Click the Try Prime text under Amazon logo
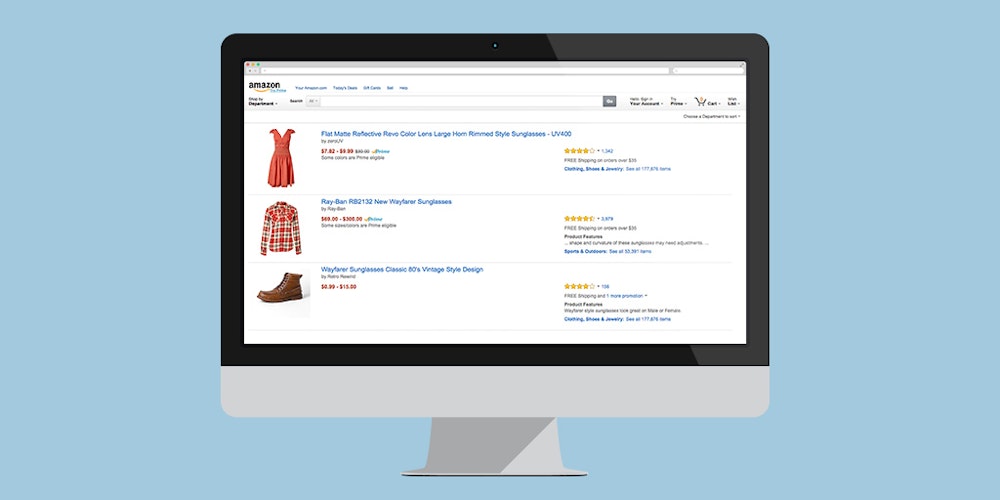This screenshot has height=500, width=1000. [278, 91]
